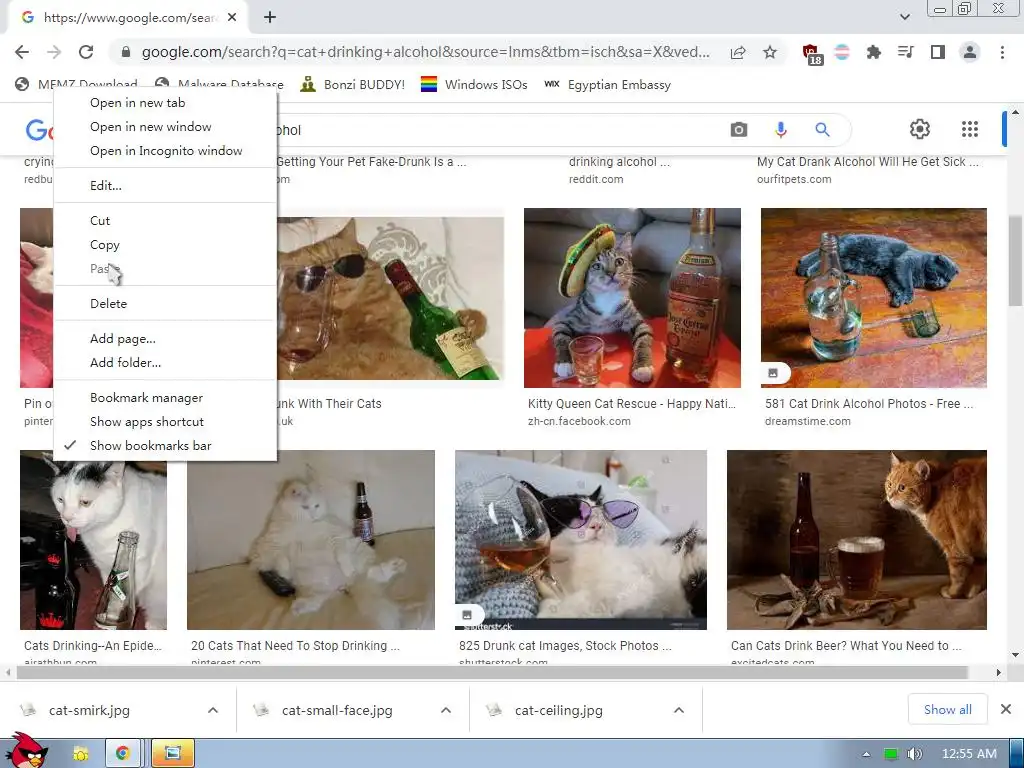Screen dimensions: 1024x768
Task: Open Can Cats Drink Beer result link
Action: point(846,646)
